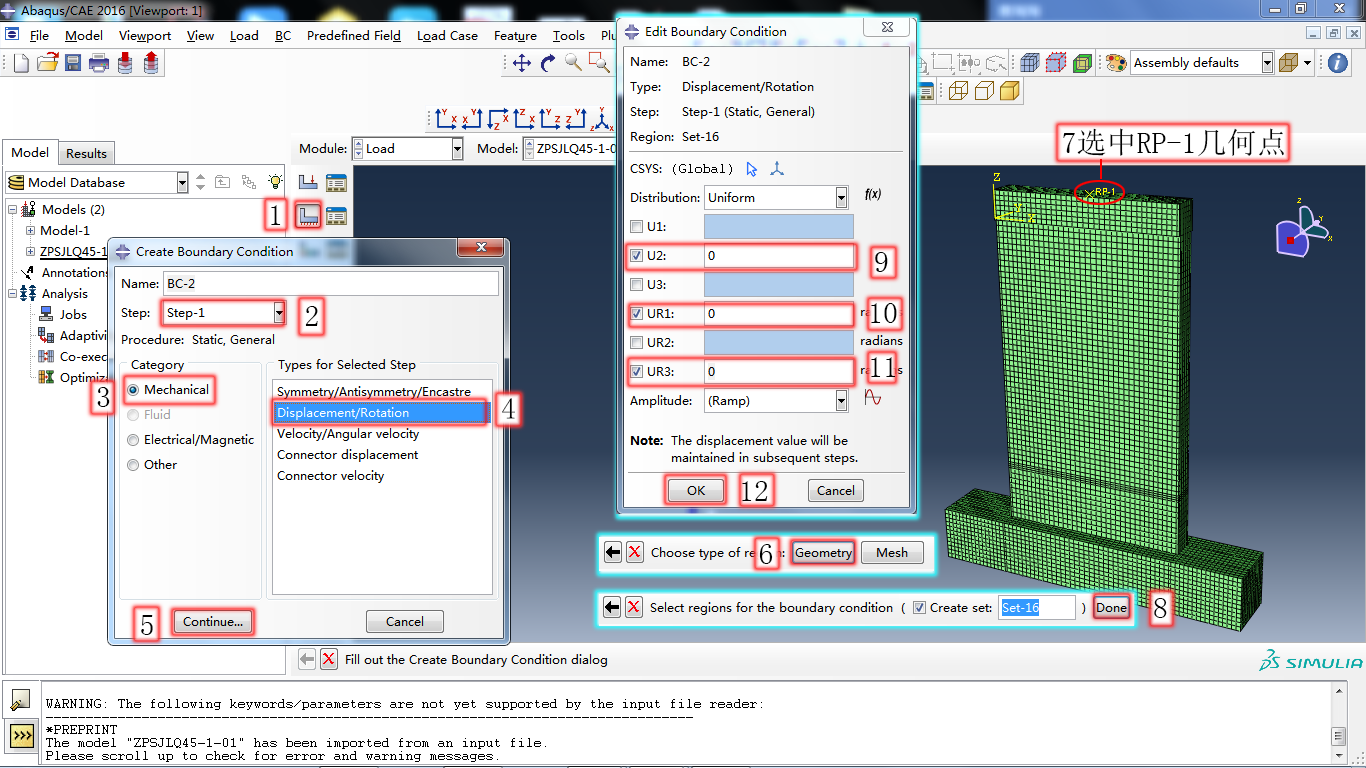Image resolution: width=1366 pixels, height=768 pixels.
Task: Print the current viewport
Action: coord(99,63)
